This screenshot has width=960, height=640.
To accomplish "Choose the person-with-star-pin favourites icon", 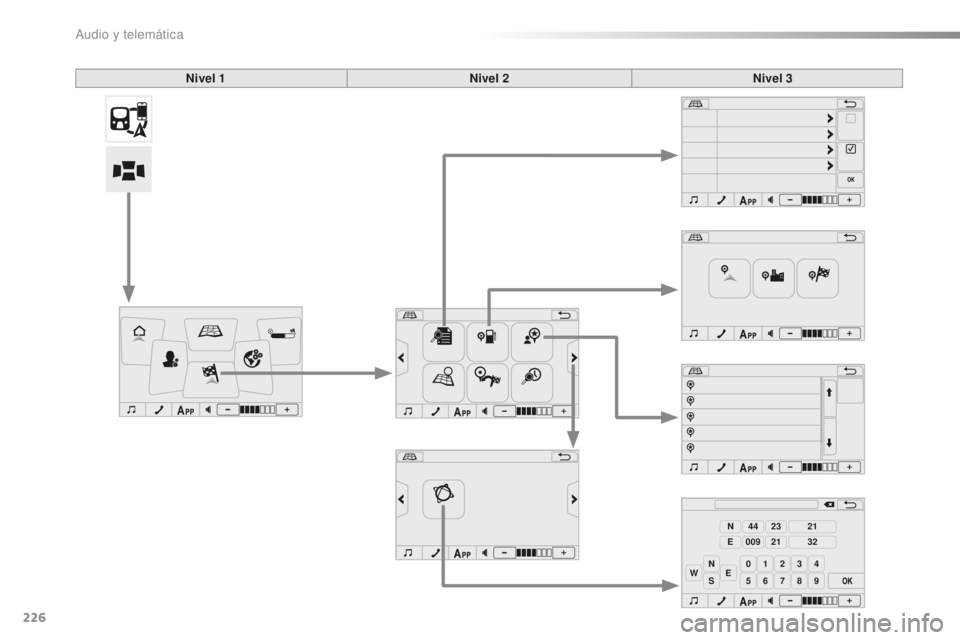I will pyautogui.click(x=531, y=336).
